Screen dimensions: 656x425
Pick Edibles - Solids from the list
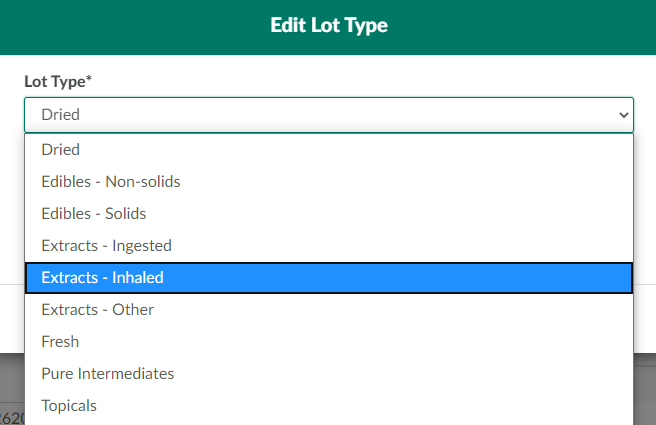94,213
